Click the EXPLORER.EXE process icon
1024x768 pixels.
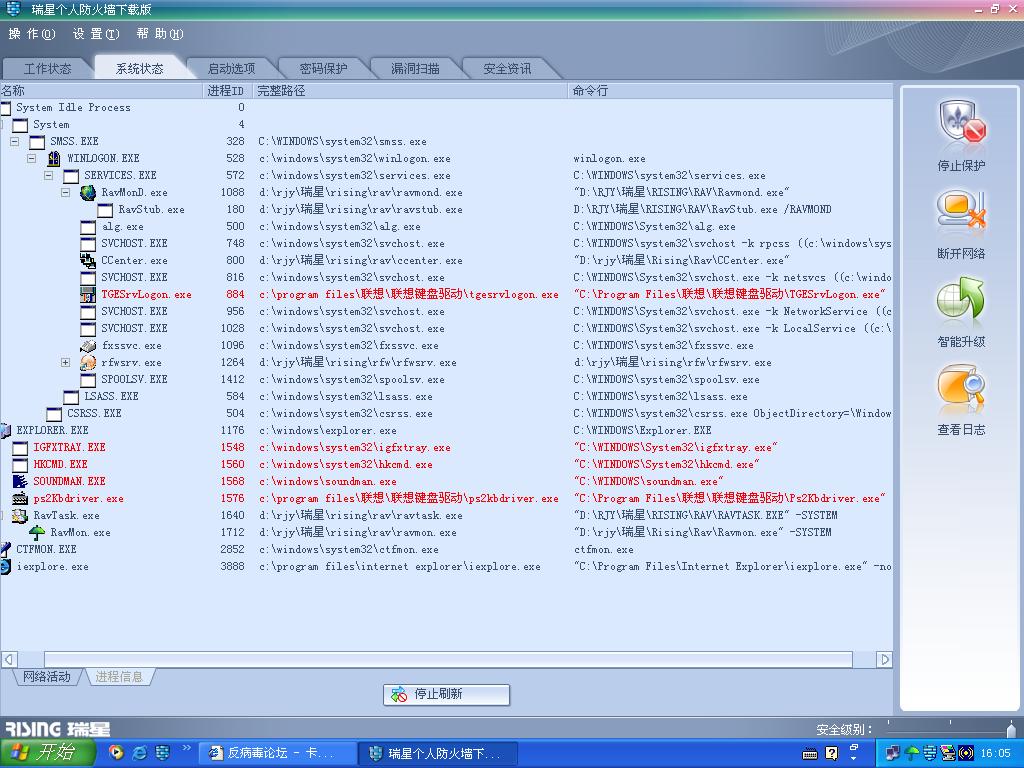pos(5,430)
